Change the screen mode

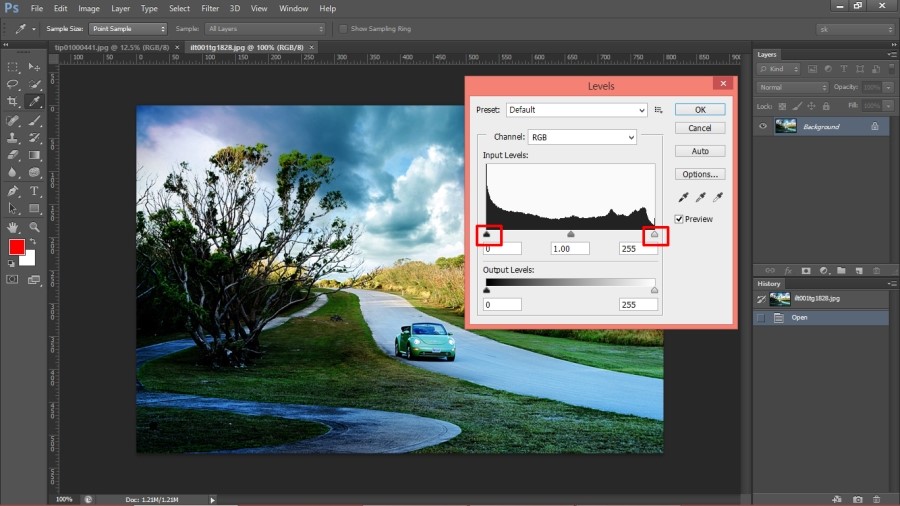34,279
